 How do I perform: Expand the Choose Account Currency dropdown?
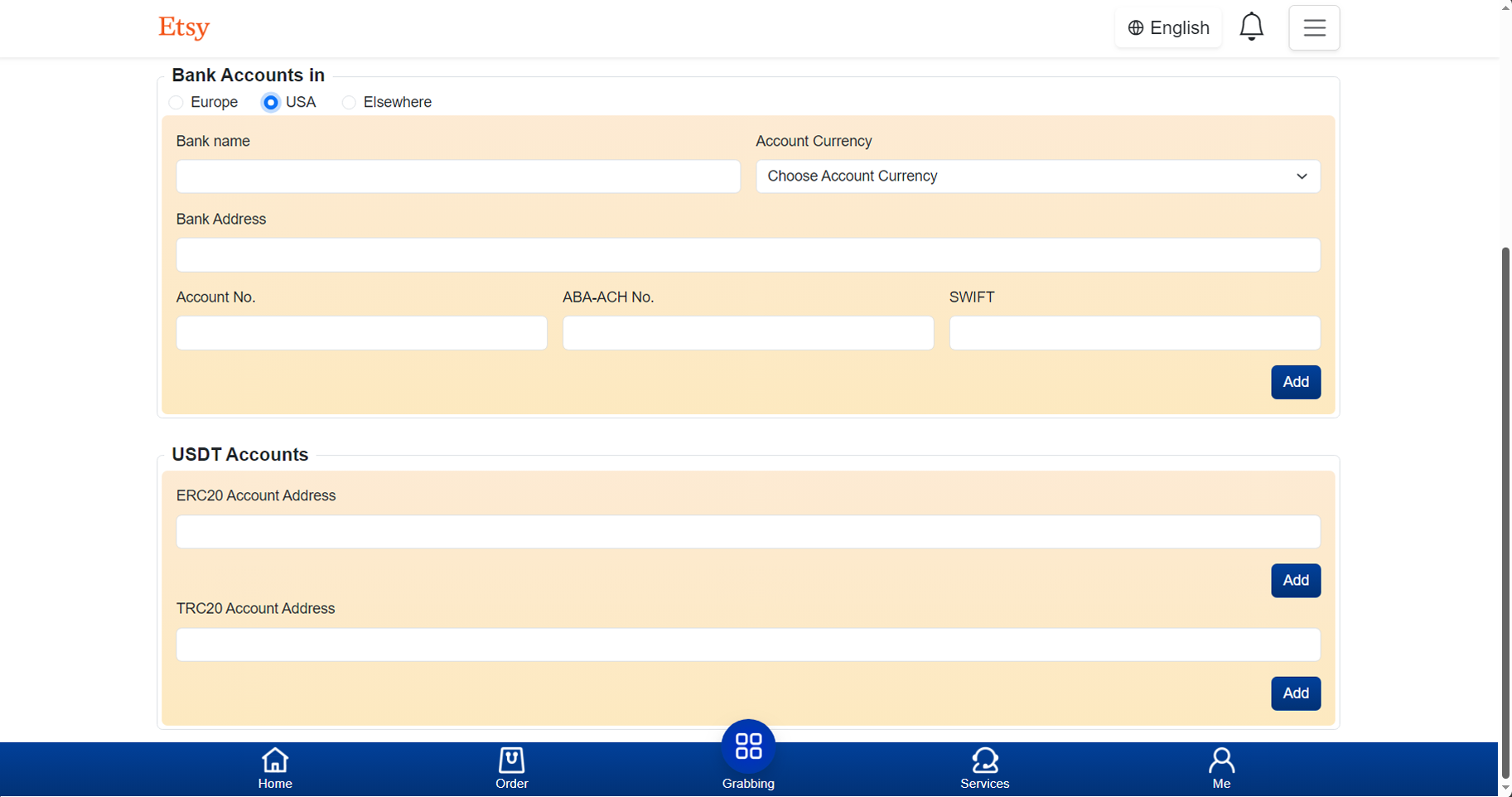(1037, 176)
